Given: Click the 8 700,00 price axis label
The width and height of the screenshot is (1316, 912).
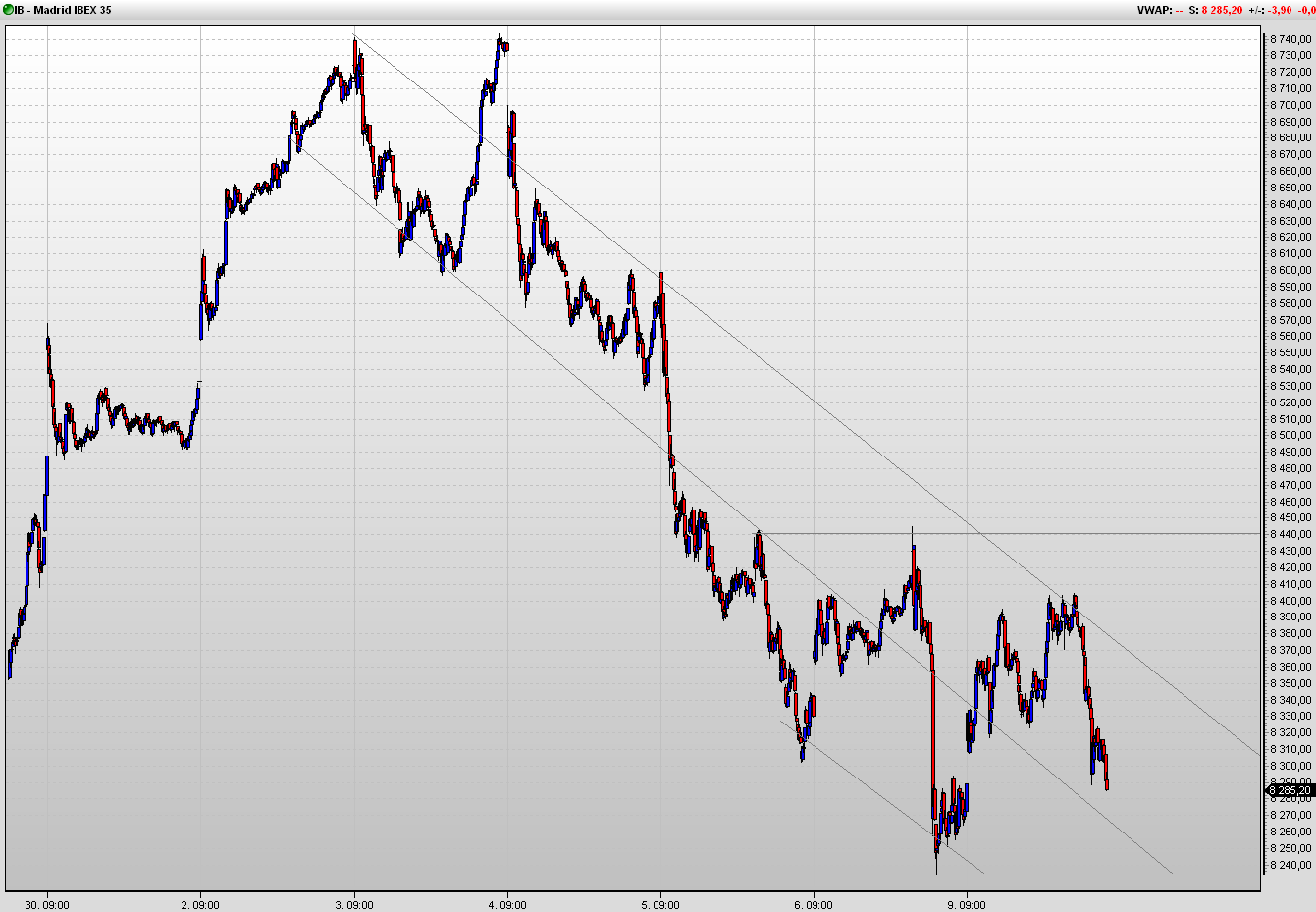Looking at the screenshot, I should coord(1290,105).
